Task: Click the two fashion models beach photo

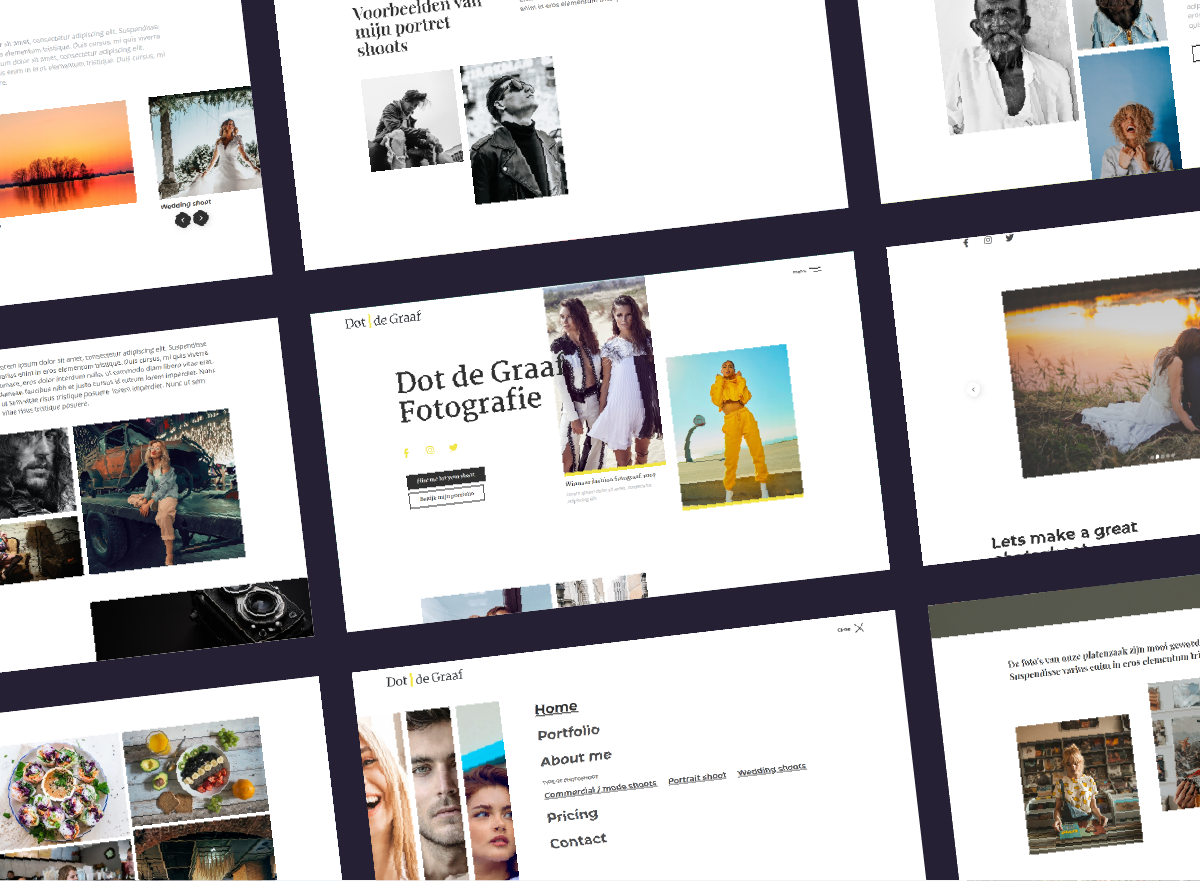Action: (x=603, y=374)
